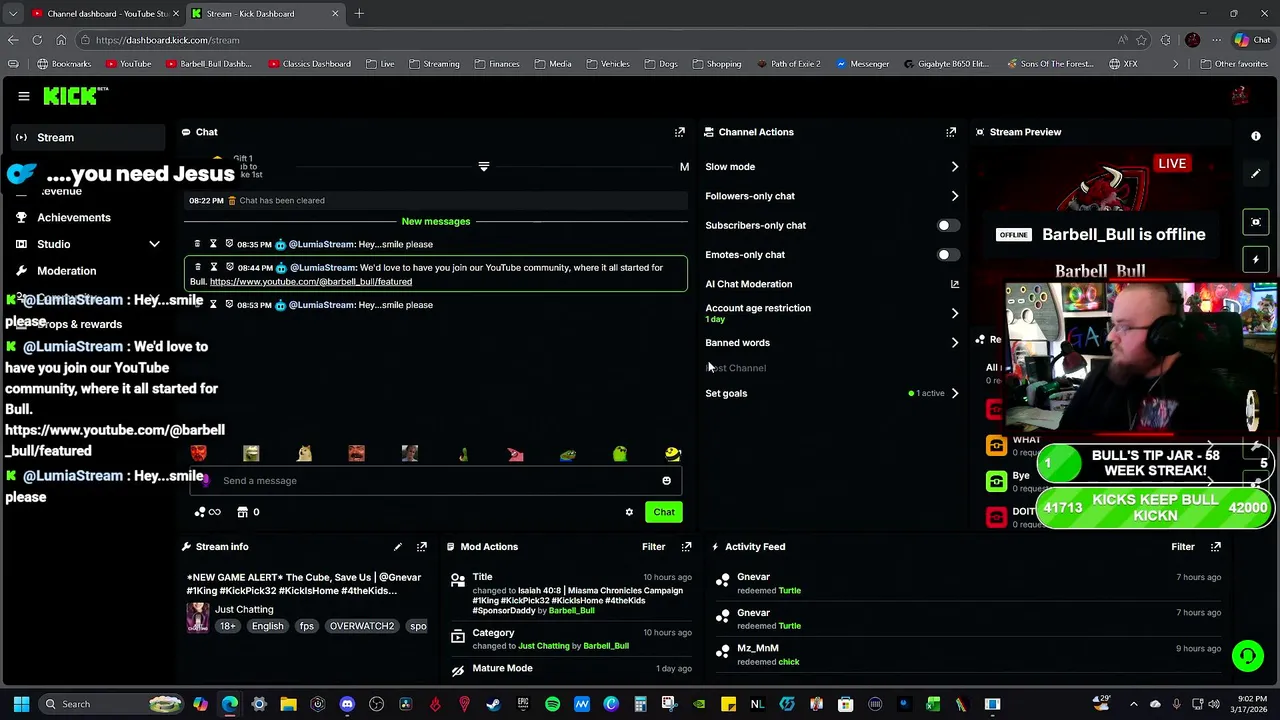Open the Stream Preview info icon

point(1256,136)
